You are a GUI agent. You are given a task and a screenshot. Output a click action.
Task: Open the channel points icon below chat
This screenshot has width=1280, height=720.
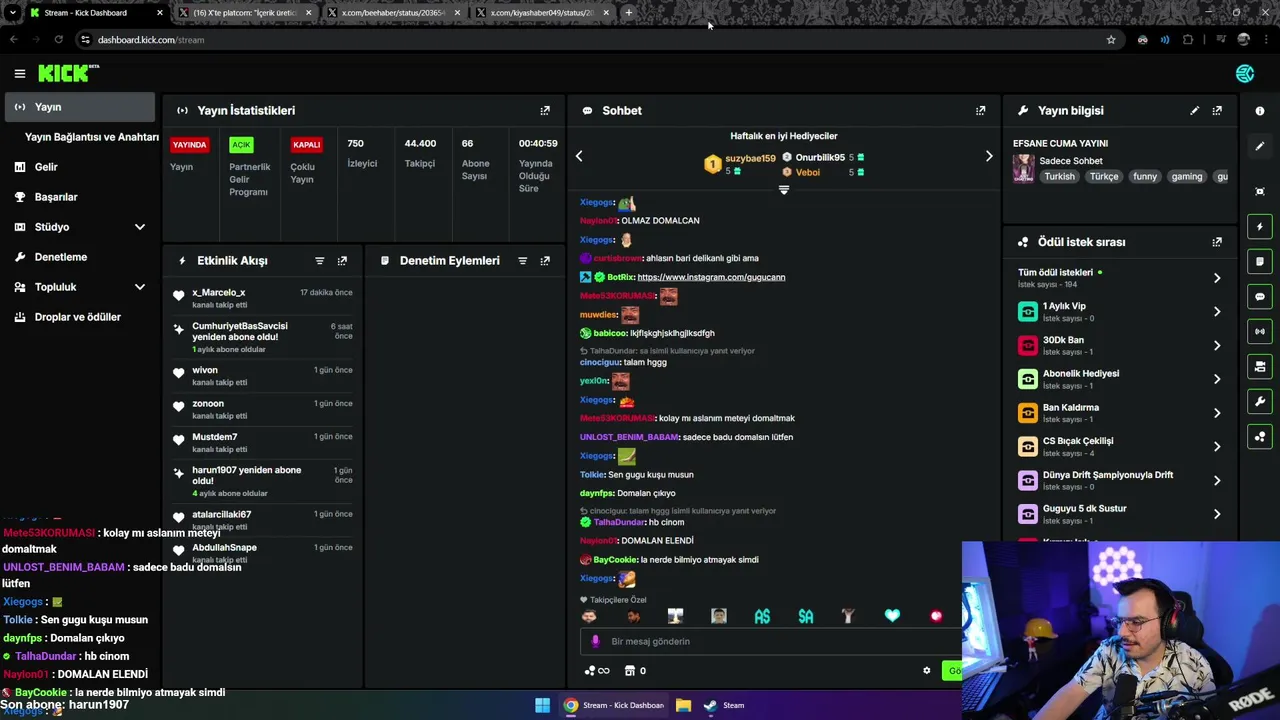[597, 671]
